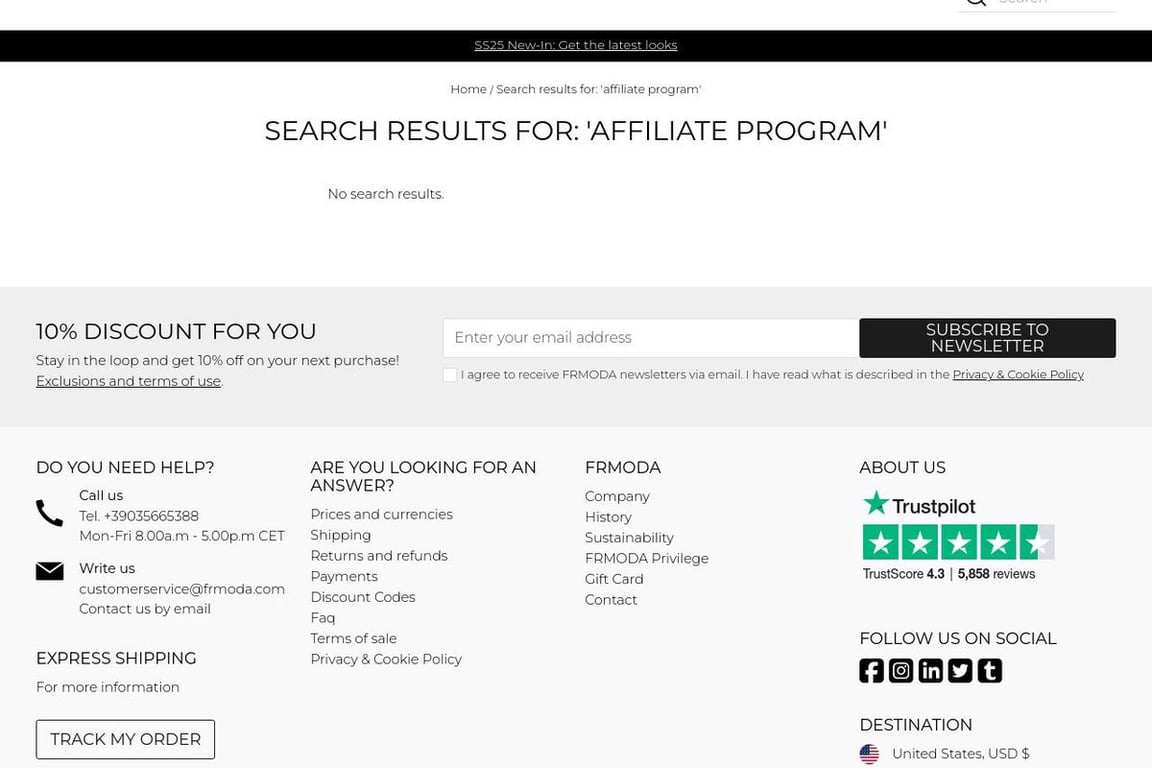Open the Discount Codes help link
Image resolution: width=1152 pixels, height=768 pixels.
362,597
